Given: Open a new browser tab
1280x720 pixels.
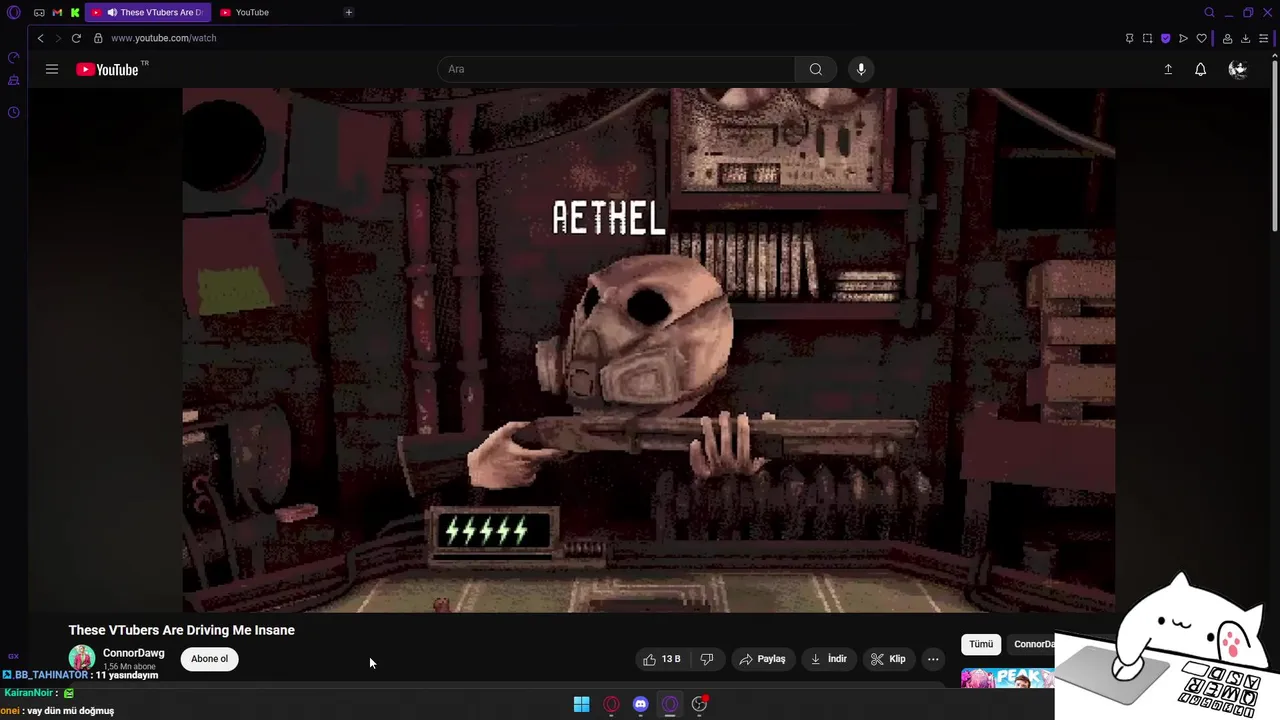Looking at the screenshot, I should point(348,12).
